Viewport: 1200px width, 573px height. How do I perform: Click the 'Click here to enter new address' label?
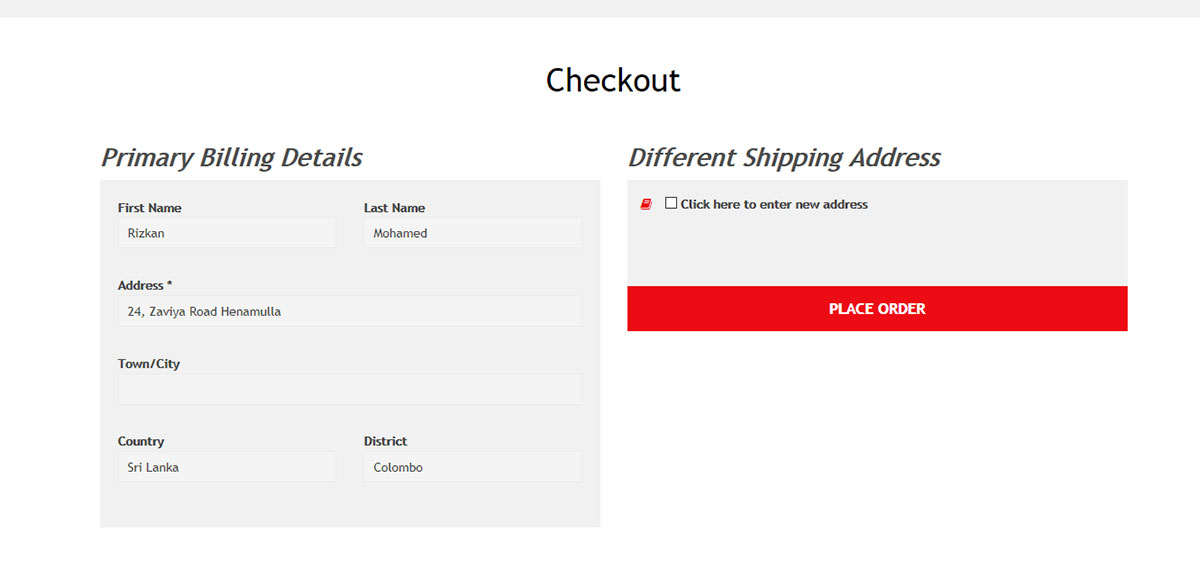(774, 204)
